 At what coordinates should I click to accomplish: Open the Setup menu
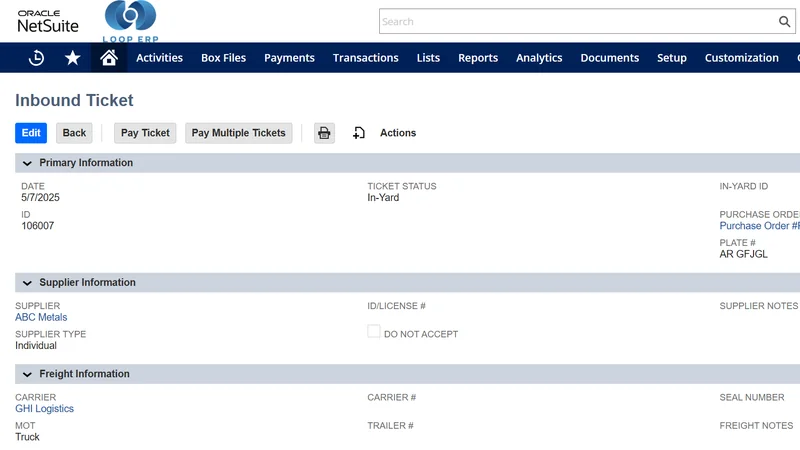click(672, 58)
